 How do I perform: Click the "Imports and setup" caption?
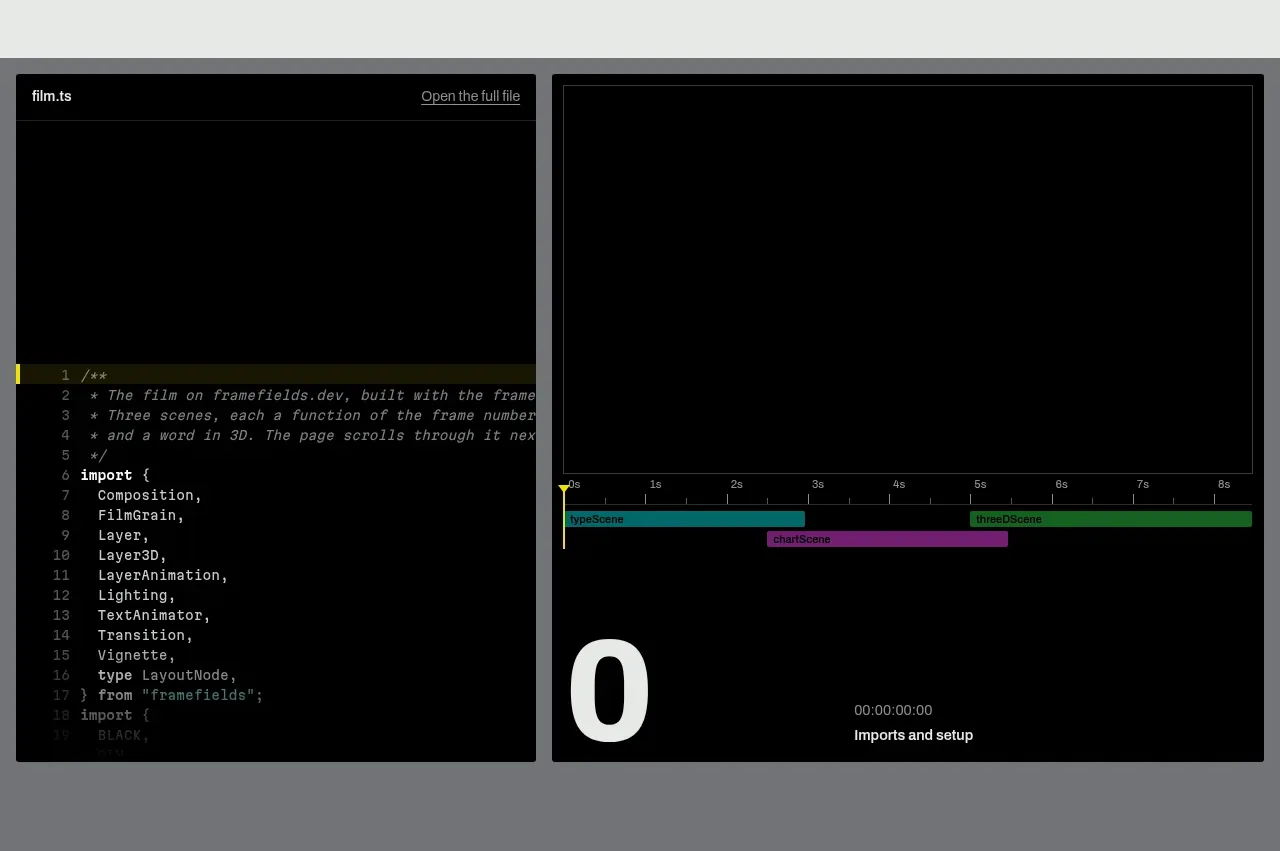point(913,735)
